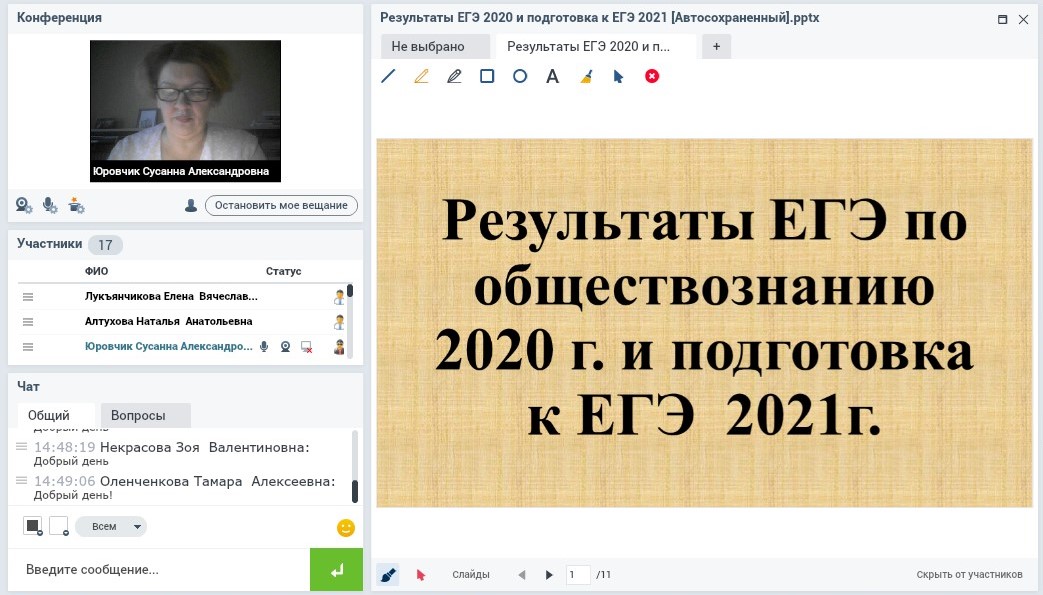
Task: Open menu for Некрасова Зоя chat message
Action: (21, 447)
